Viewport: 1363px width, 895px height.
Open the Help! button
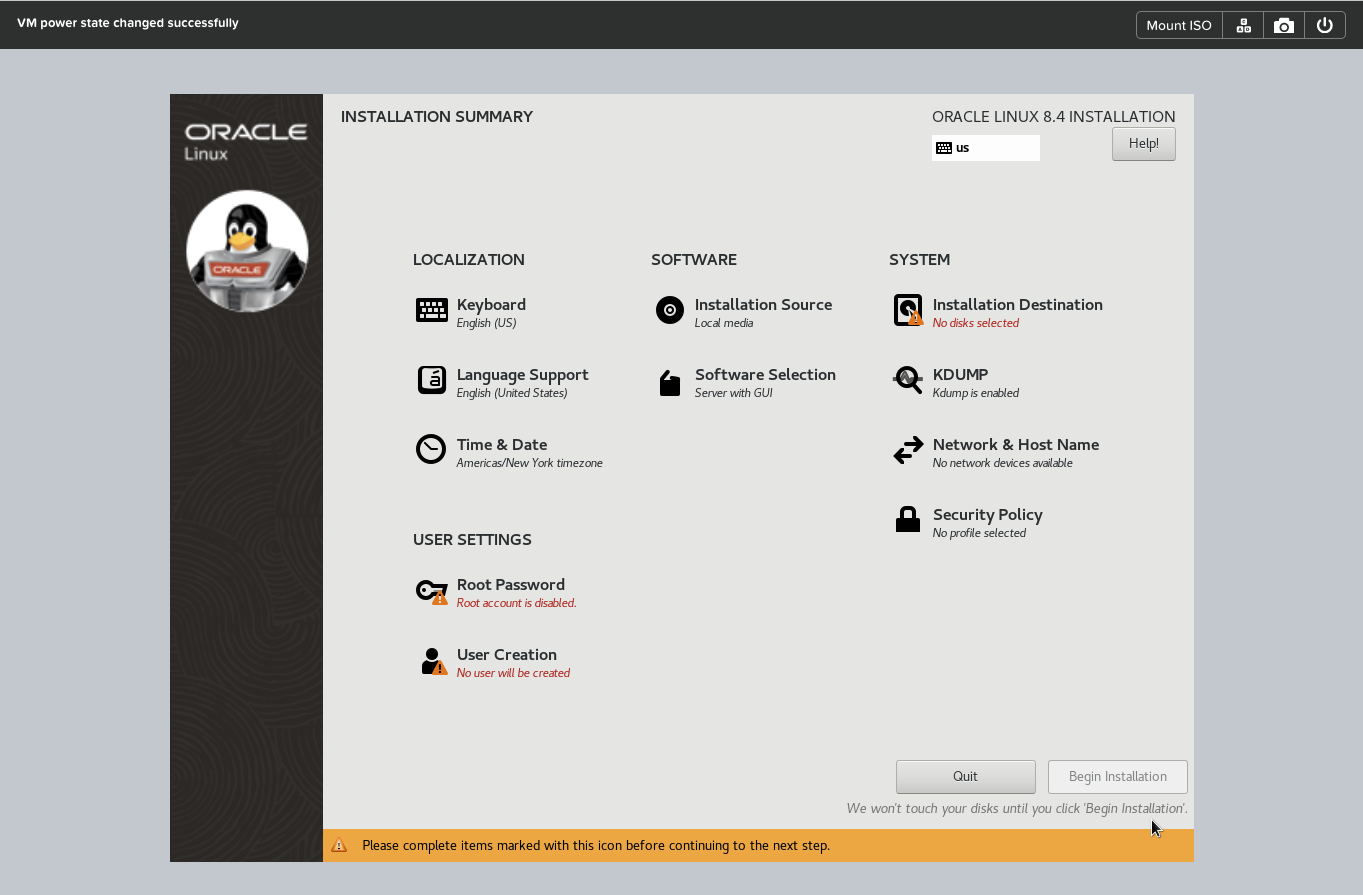pos(1144,144)
